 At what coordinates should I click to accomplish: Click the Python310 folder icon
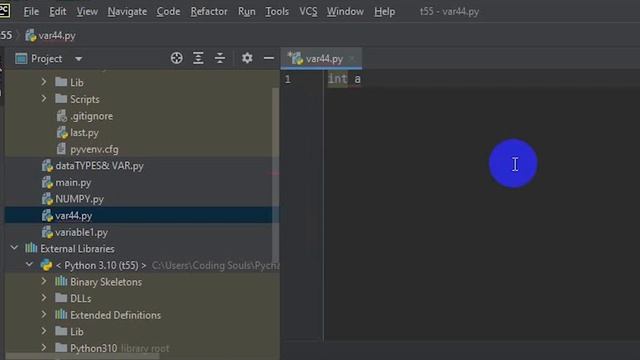pos(61,348)
